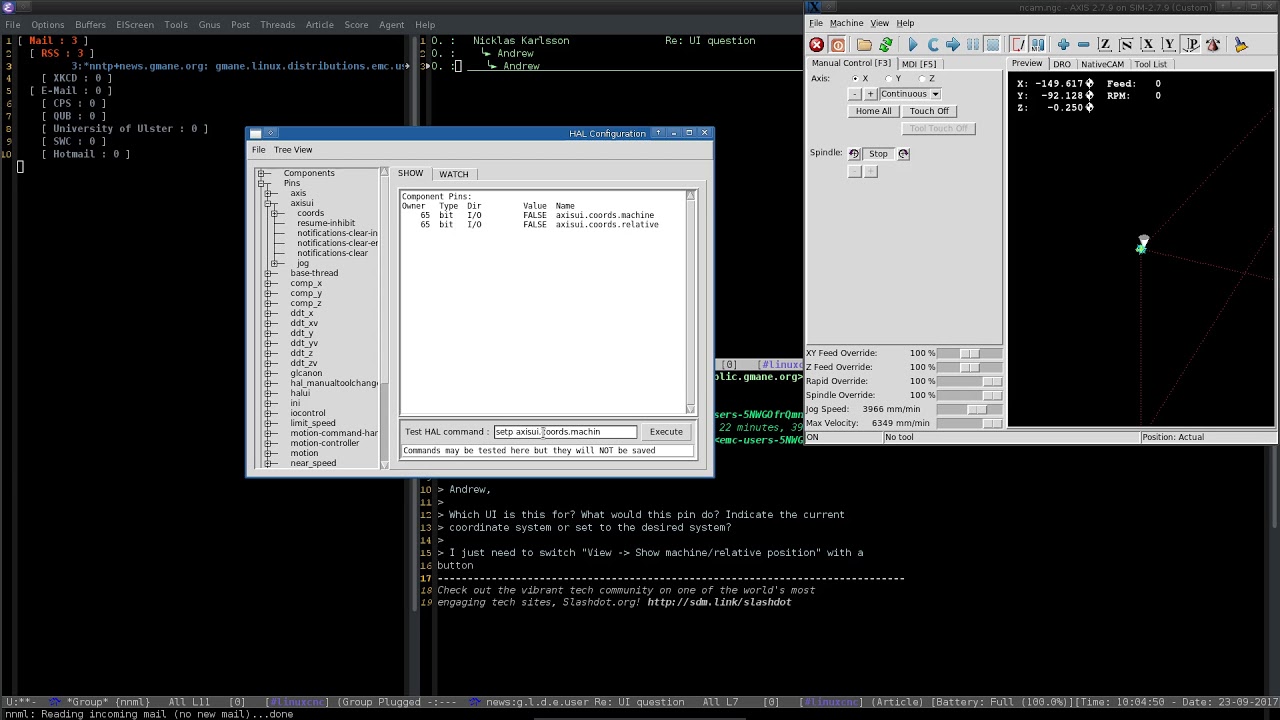This screenshot has height=720, width=1280.
Task: Select the halui tree item
Action: point(300,393)
